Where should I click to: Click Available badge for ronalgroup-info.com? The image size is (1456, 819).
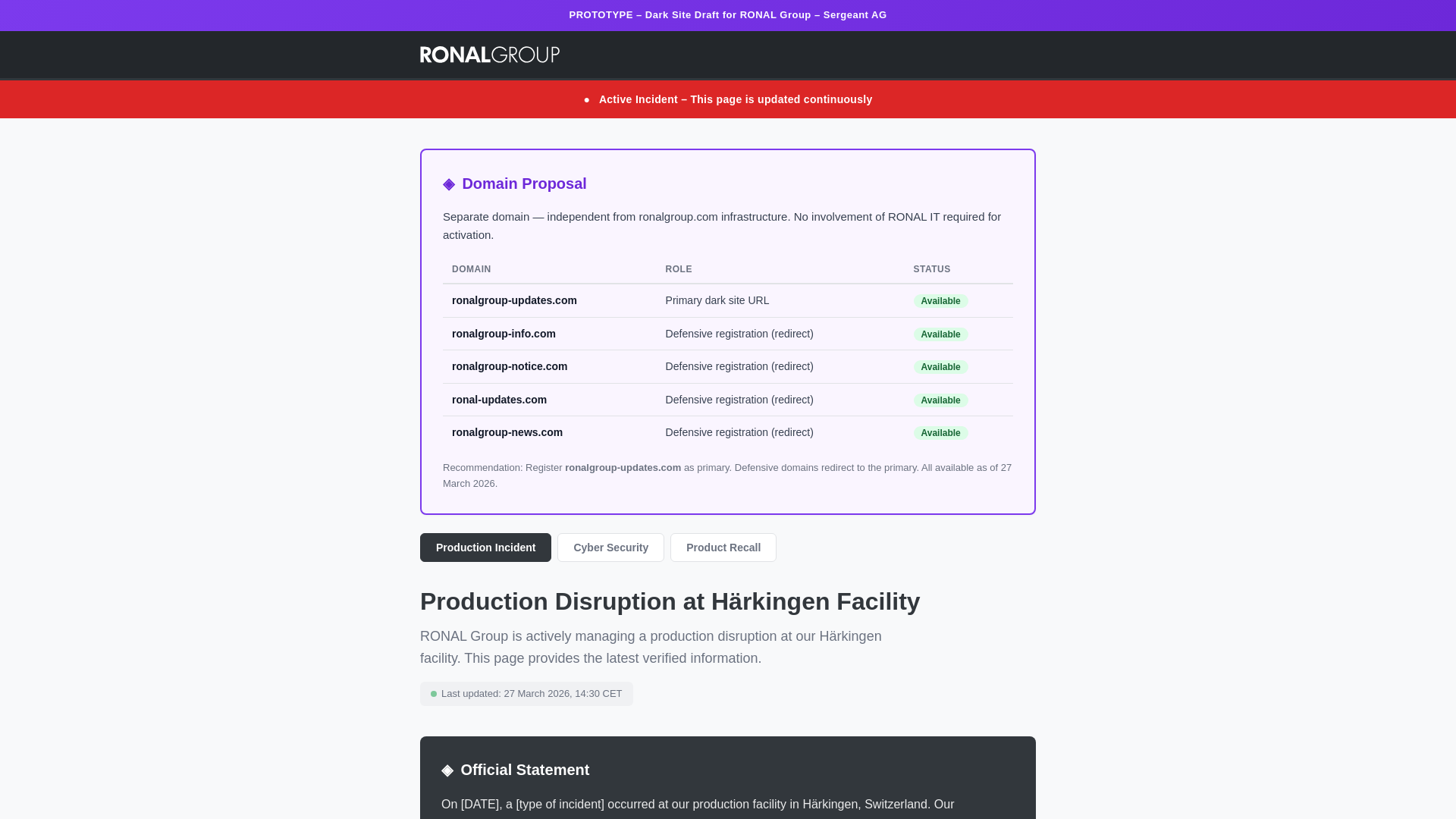(940, 334)
